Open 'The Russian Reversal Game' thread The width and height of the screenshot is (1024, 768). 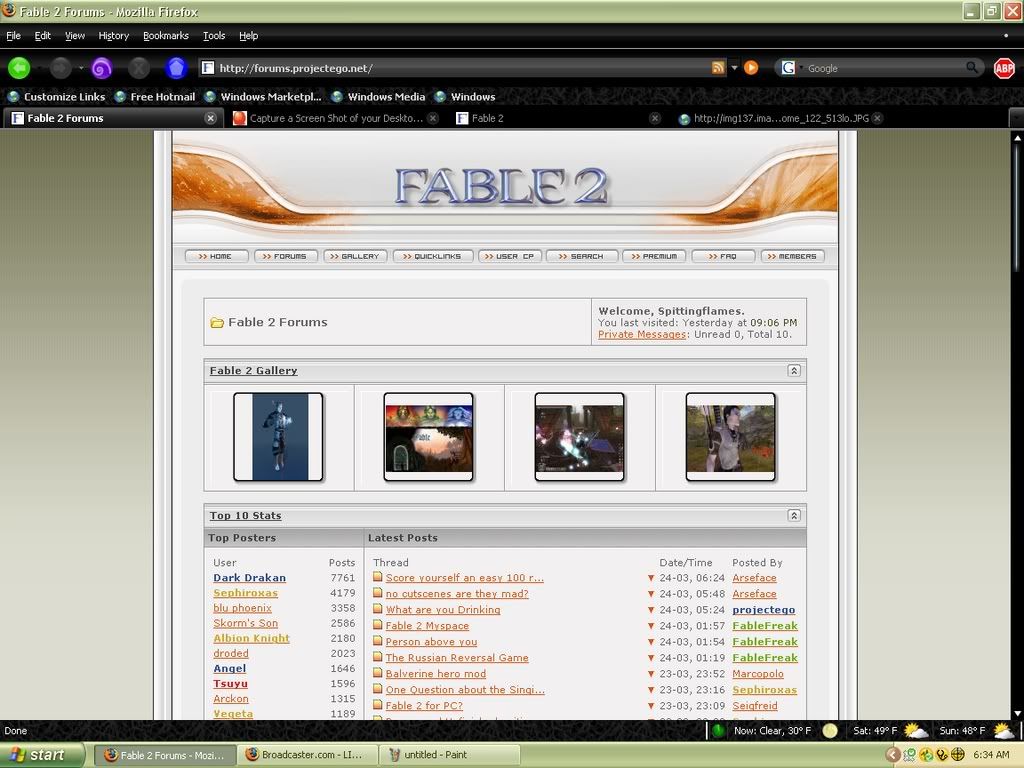coord(457,658)
